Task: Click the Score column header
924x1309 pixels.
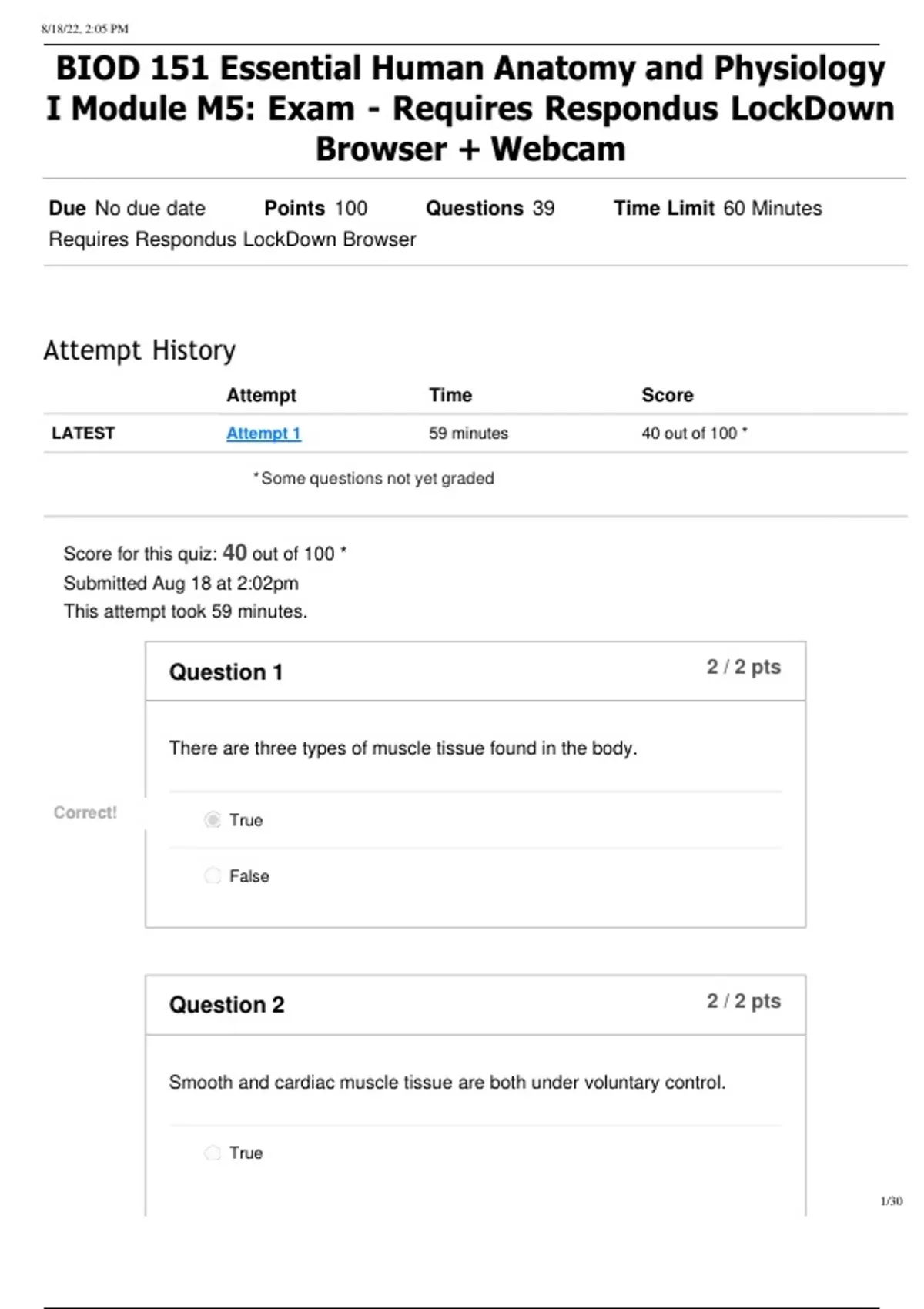Action: pyautogui.click(x=667, y=395)
